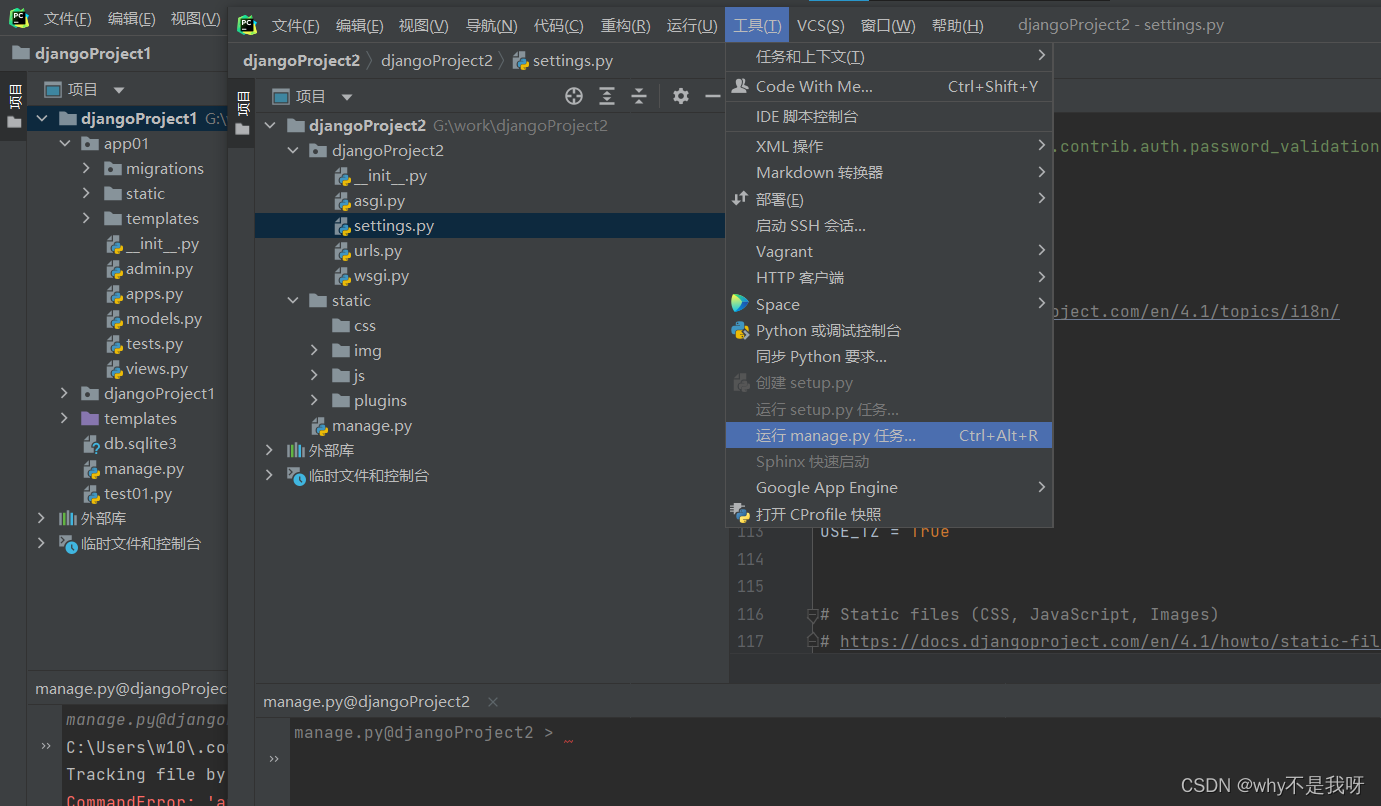
Task: Open 运行(U) menu
Action: [692, 25]
